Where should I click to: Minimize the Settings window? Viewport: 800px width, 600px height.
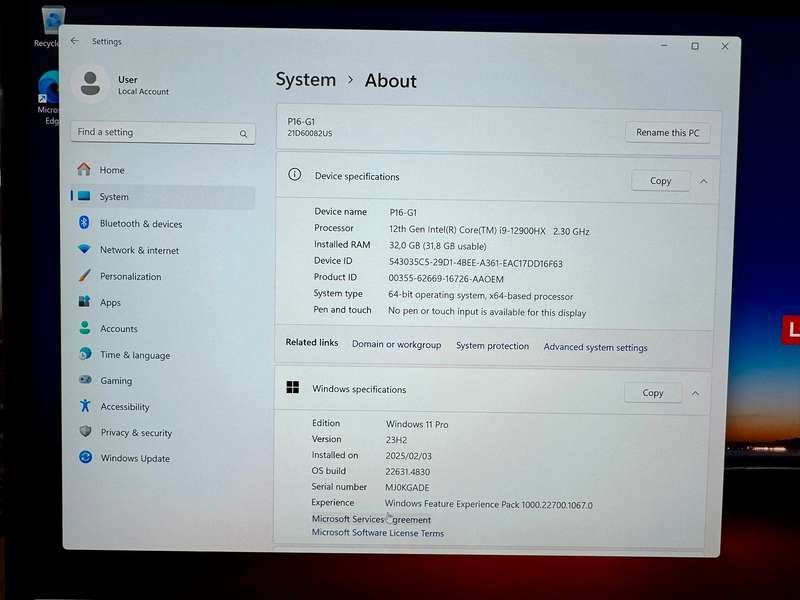[x=664, y=45]
